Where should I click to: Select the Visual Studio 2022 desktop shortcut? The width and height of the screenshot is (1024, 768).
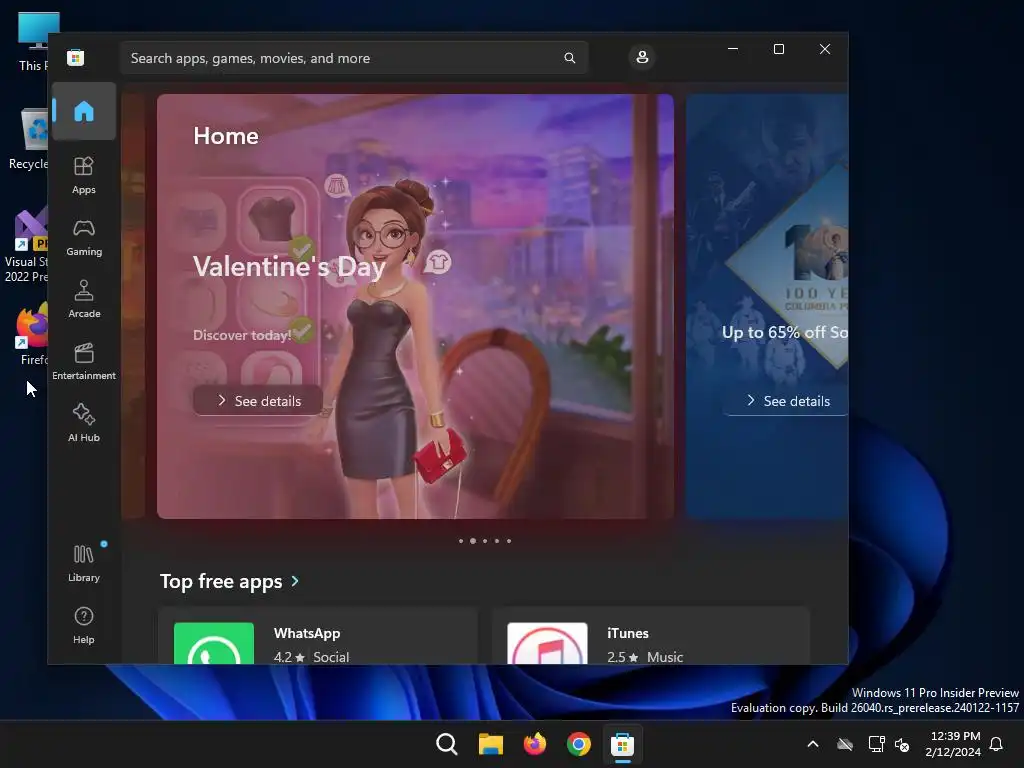[x=26, y=246]
